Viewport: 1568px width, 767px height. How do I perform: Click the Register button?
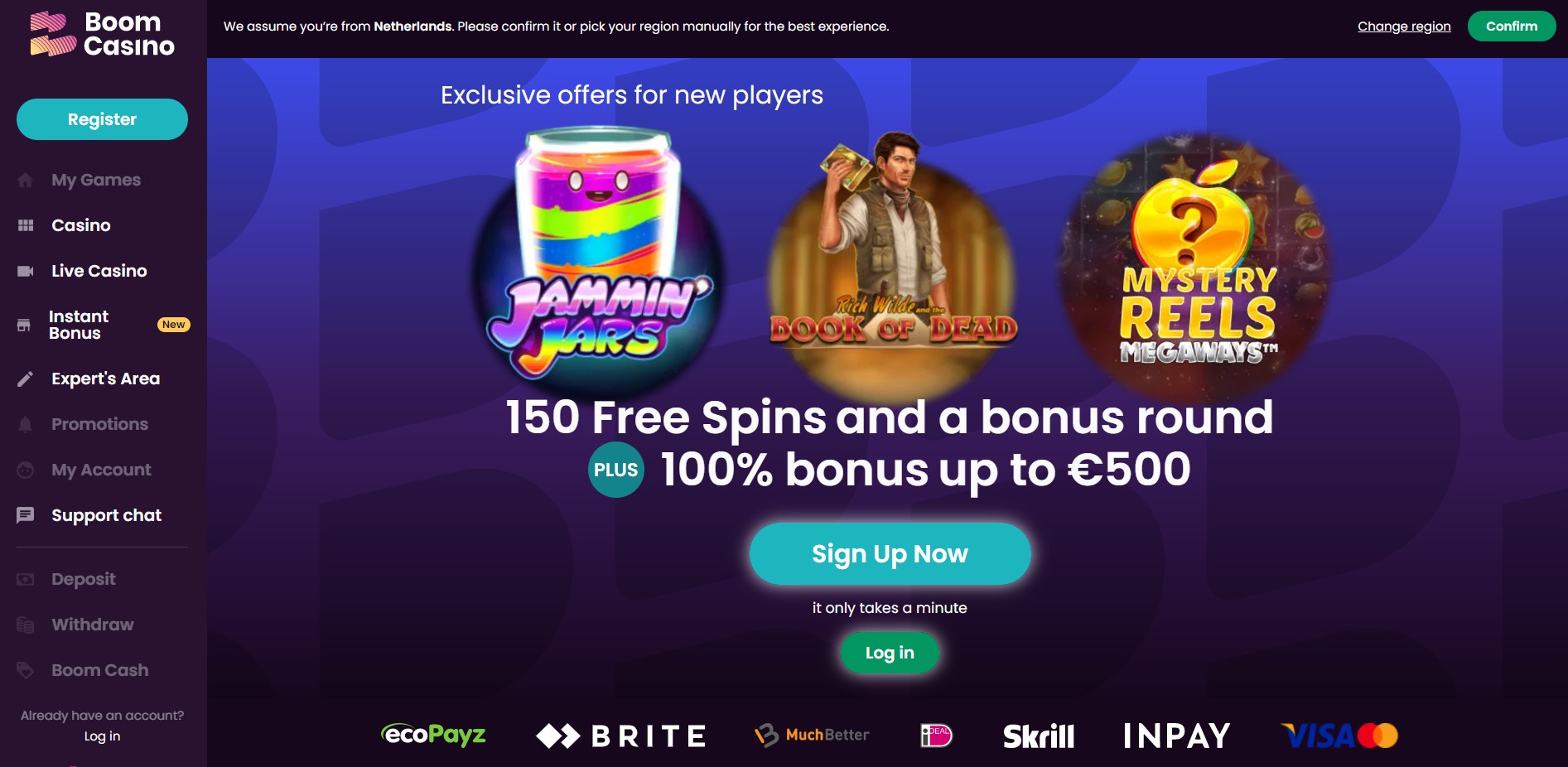[x=102, y=119]
